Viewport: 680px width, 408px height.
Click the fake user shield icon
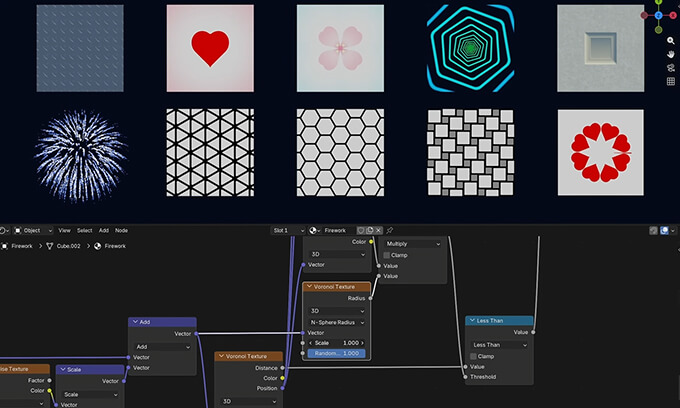tap(361, 230)
